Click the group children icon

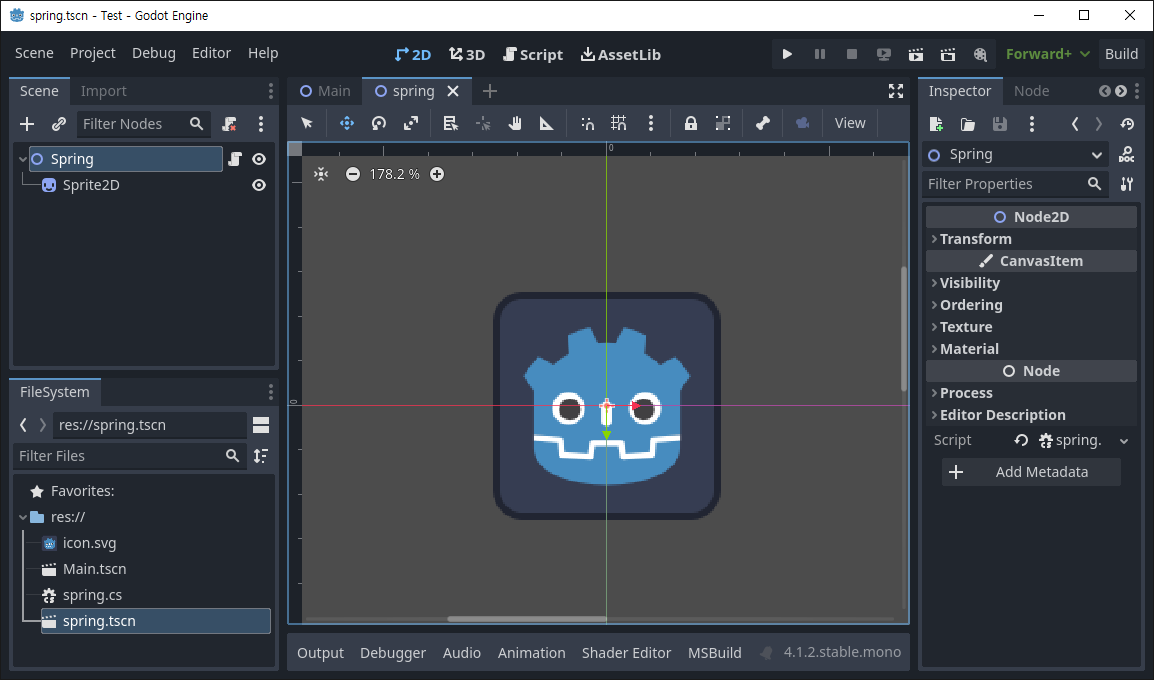723,123
